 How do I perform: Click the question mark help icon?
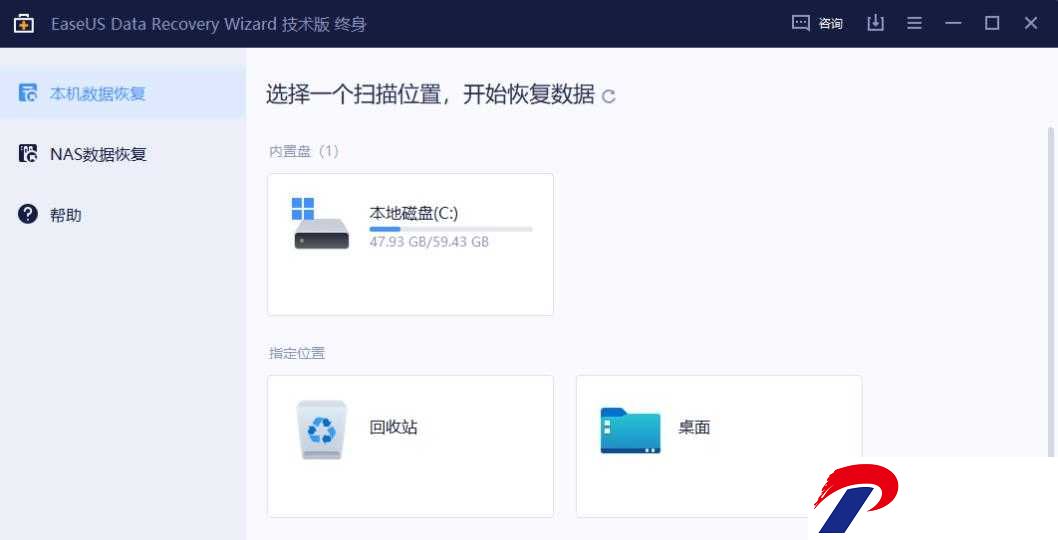pos(28,215)
